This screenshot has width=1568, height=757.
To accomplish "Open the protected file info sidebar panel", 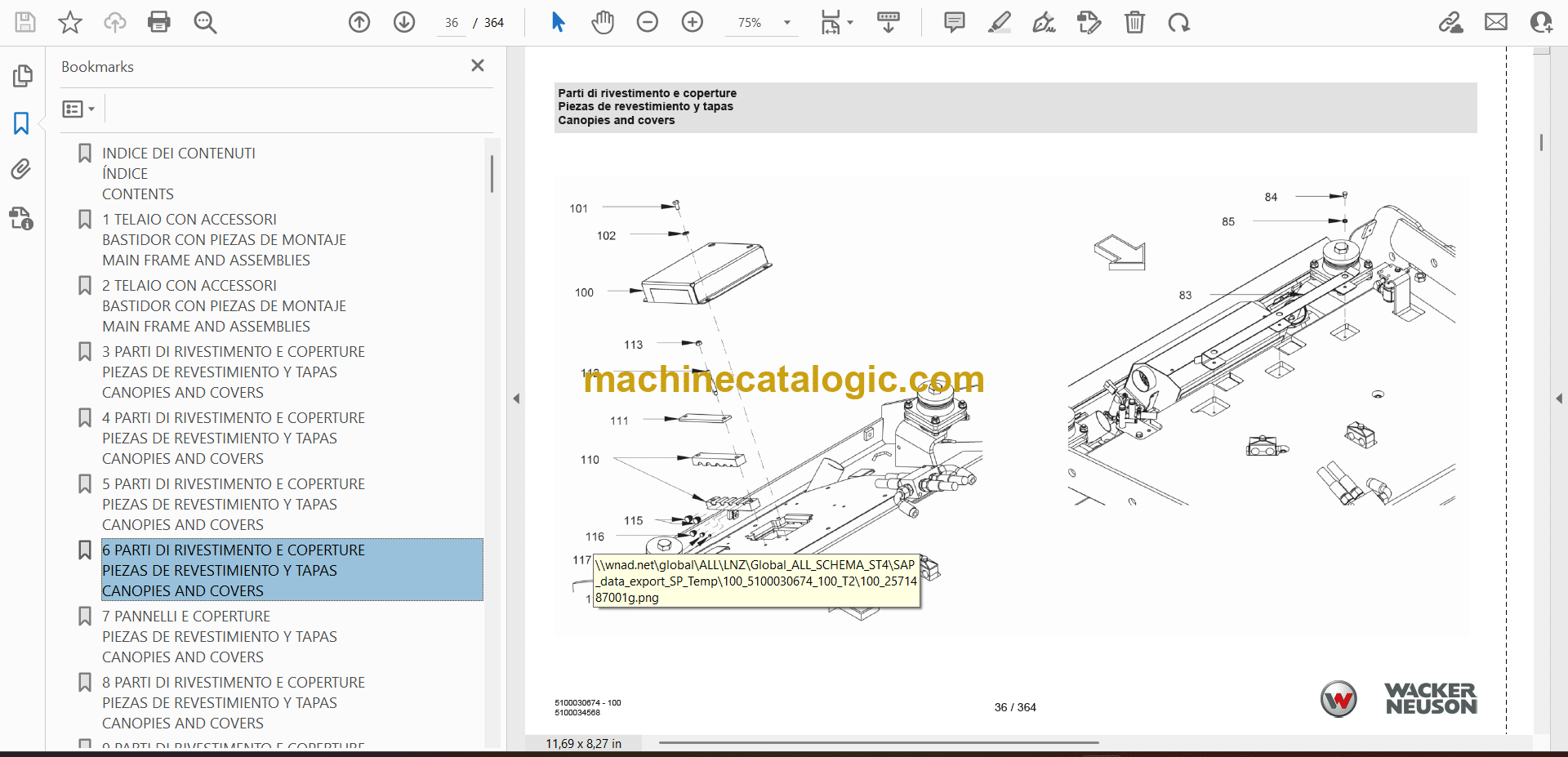I will [21, 218].
